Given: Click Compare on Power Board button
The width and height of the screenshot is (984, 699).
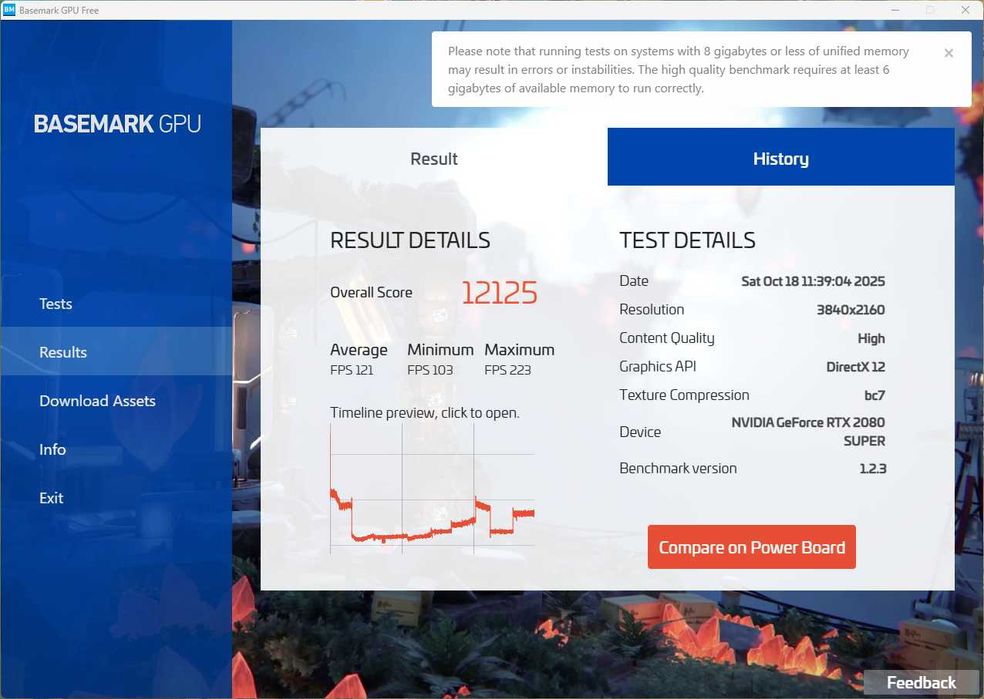Looking at the screenshot, I should pos(751,547).
